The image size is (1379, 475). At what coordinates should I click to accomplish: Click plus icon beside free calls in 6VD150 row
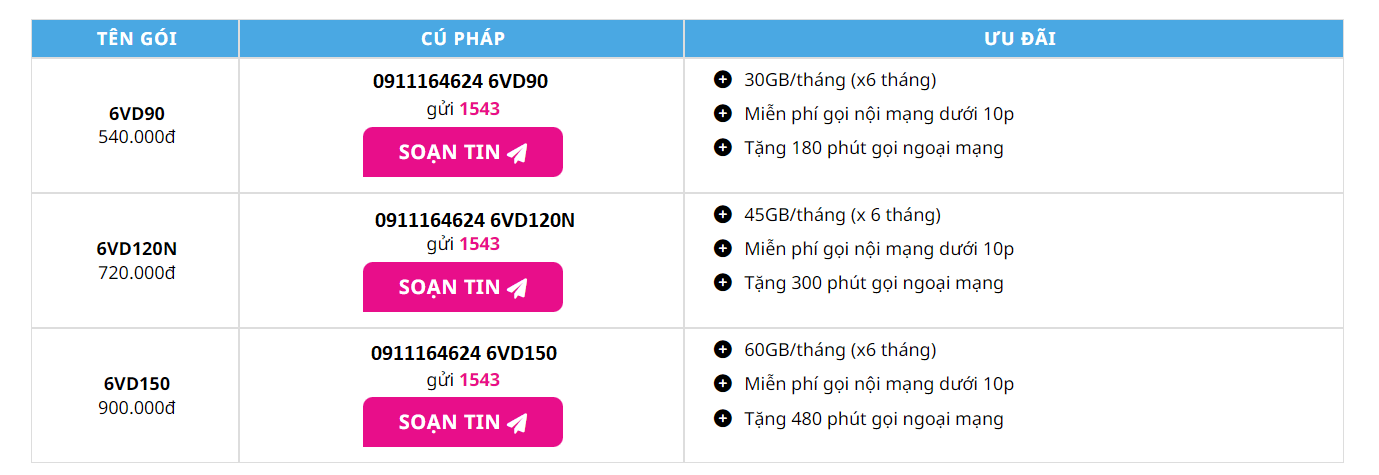tap(723, 384)
